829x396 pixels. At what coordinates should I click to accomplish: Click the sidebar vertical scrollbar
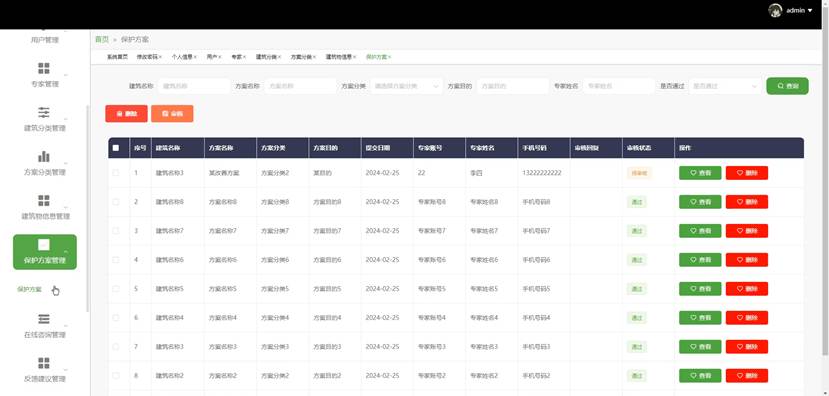[88, 209]
